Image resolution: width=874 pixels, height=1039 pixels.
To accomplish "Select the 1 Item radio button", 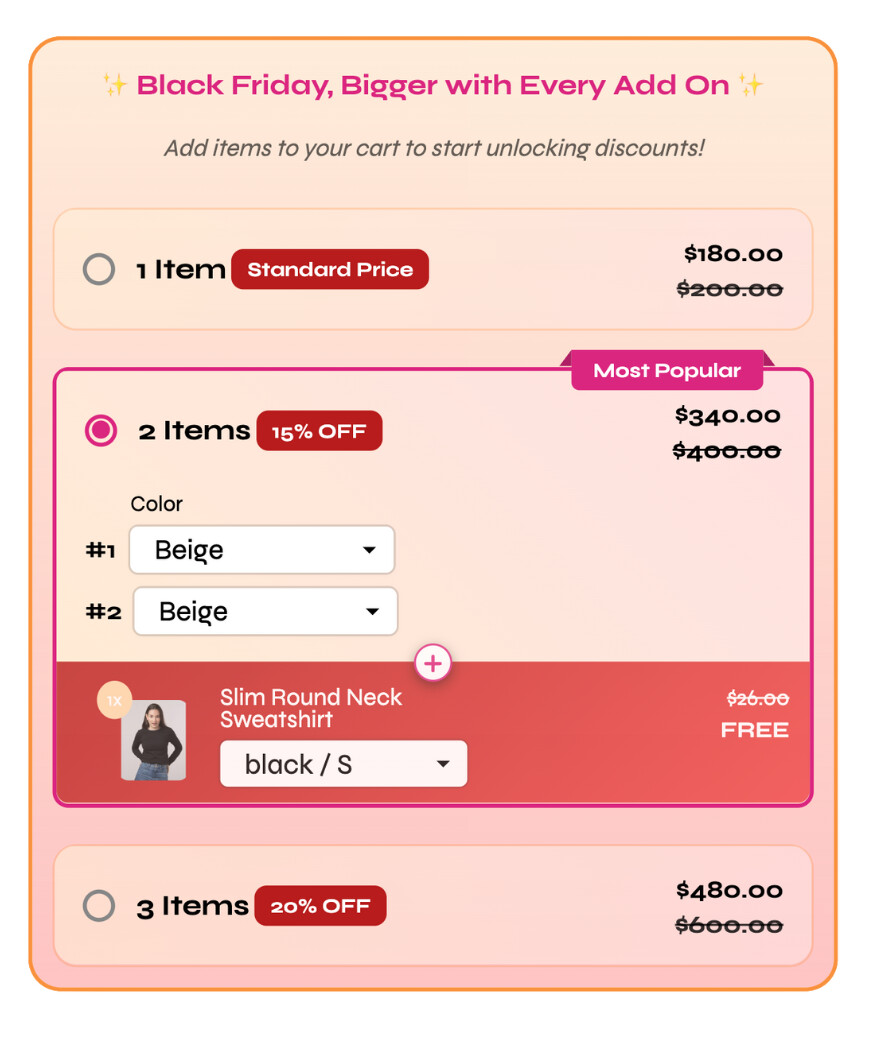I will pyautogui.click(x=99, y=270).
